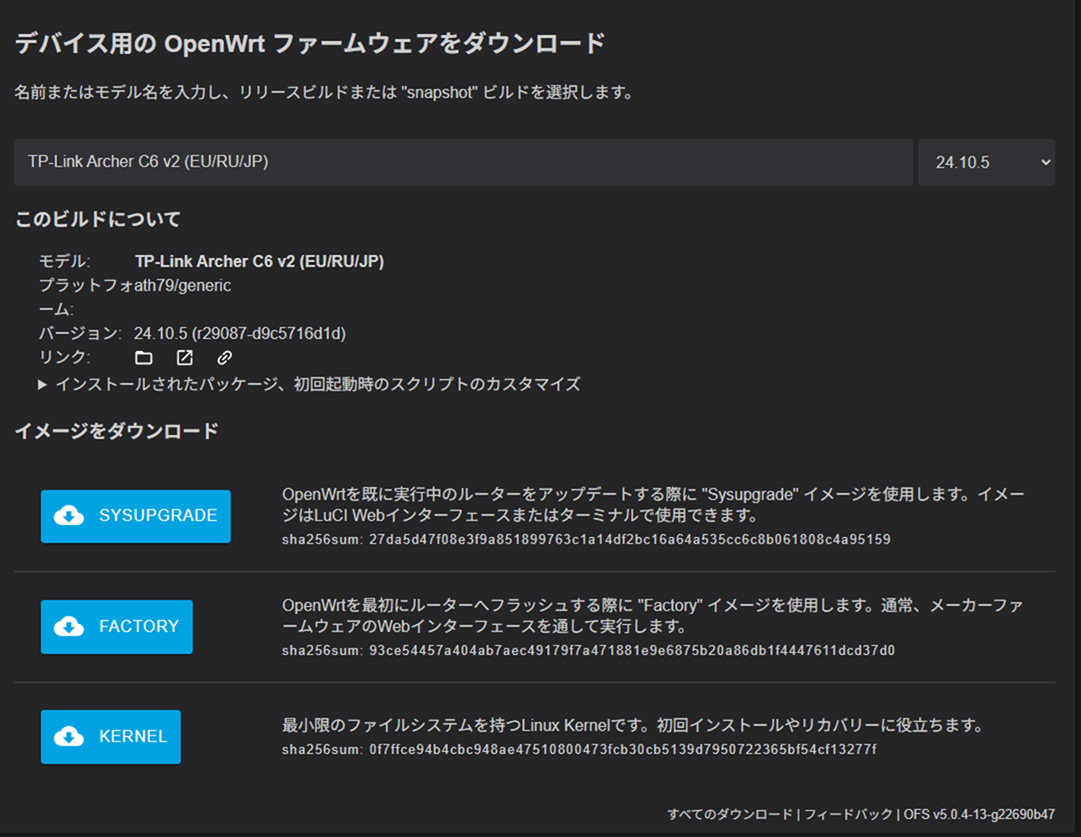Click bold model name TP-Link Archer C6 v2
Image resolution: width=1081 pixels, height=837 pixels.
(259, 261)
